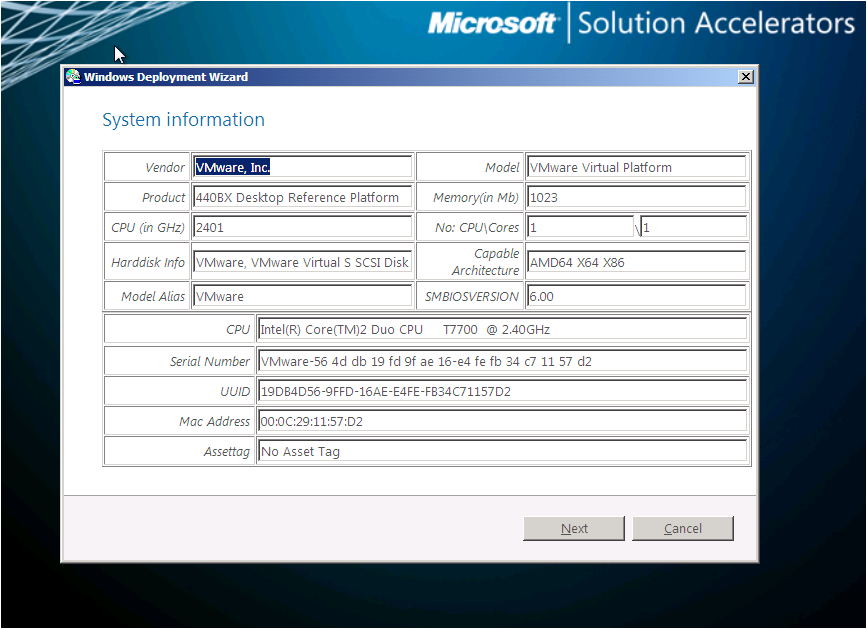Click the Model field with VMware Virtual Platform

click(636, 167)
